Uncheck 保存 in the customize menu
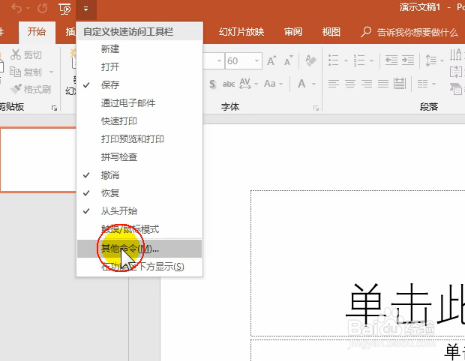 (139, 85)
